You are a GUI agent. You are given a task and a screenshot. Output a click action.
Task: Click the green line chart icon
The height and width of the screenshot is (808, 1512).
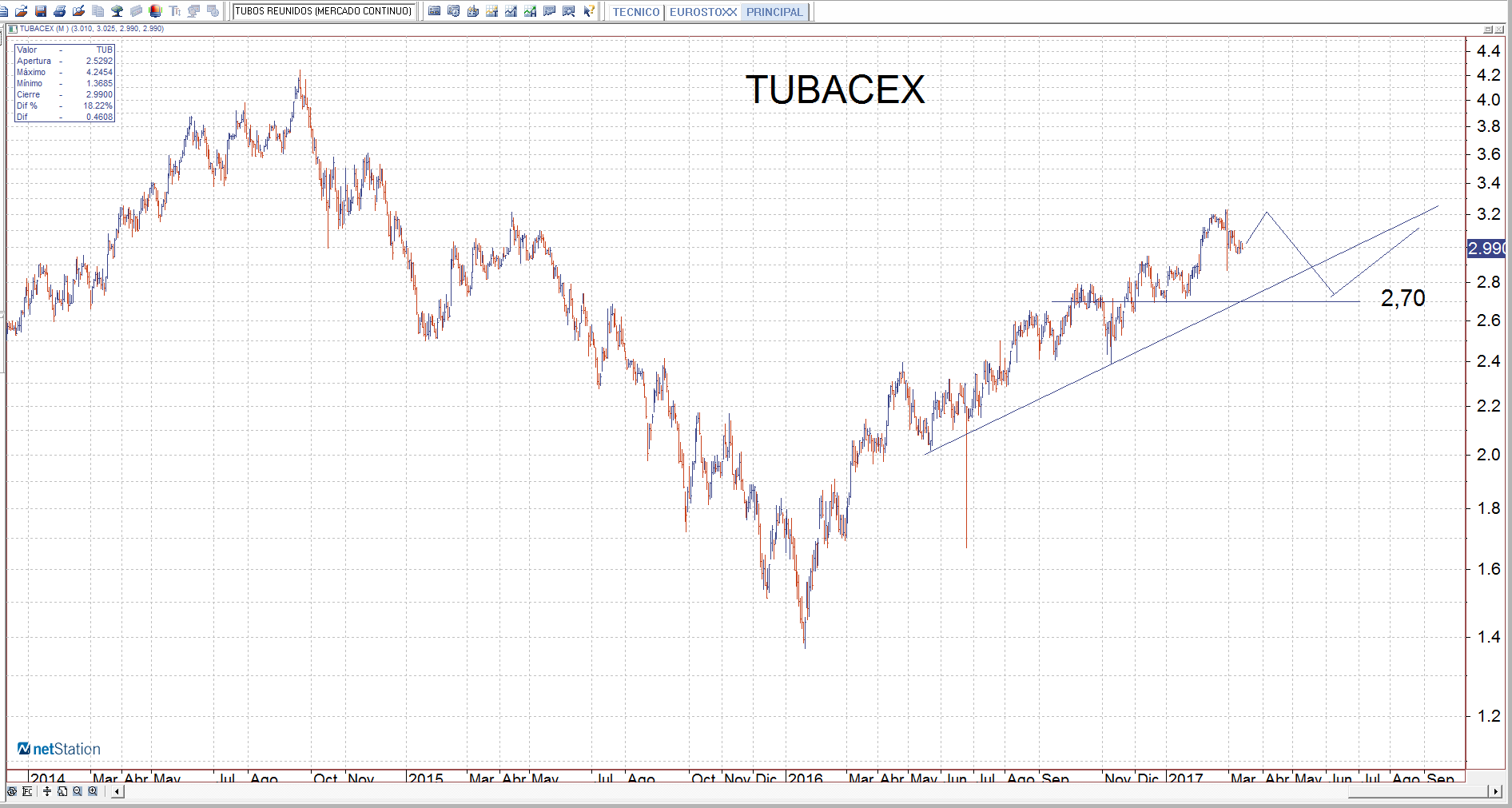point(531,11)
